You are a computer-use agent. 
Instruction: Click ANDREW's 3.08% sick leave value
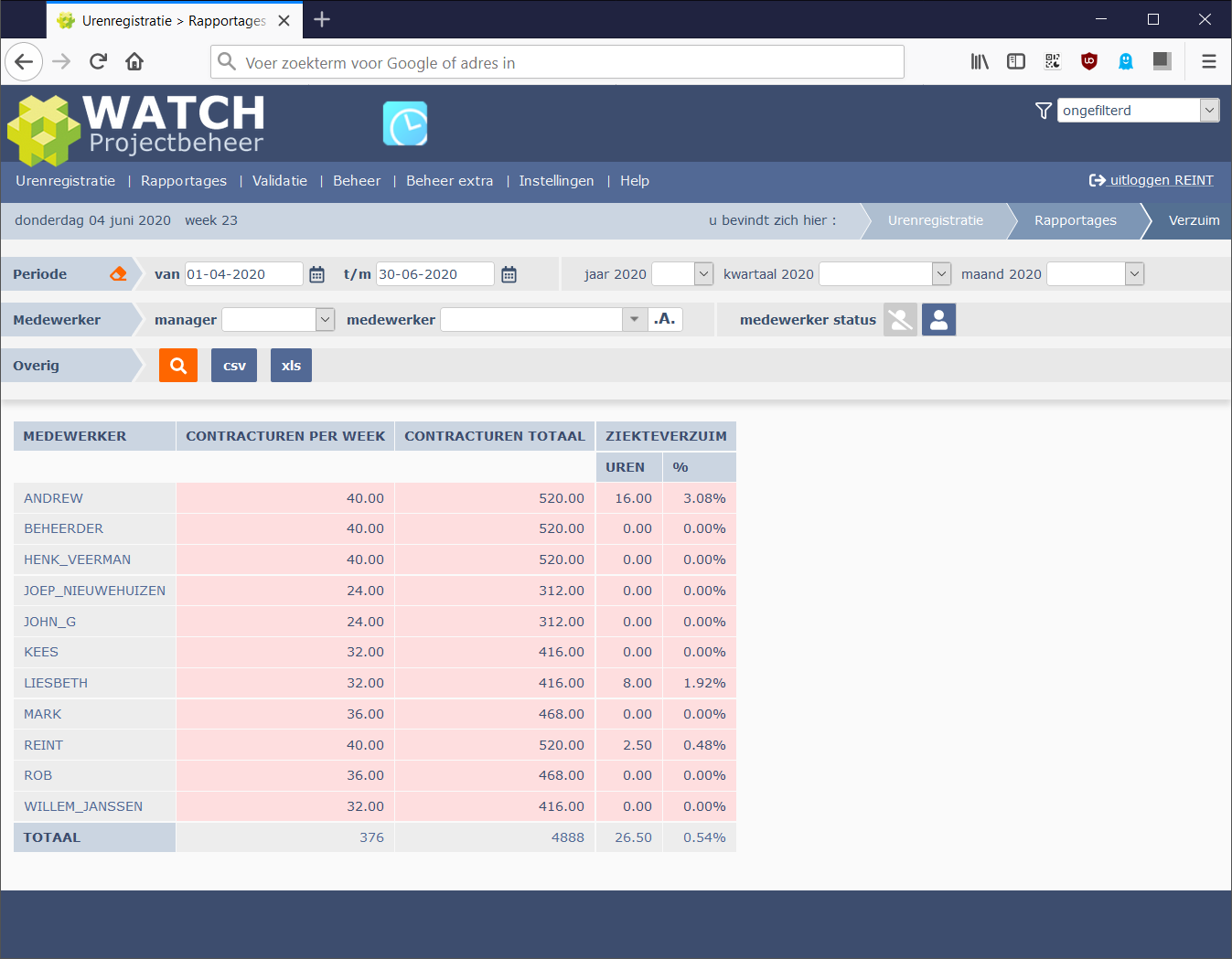(704, 498)
